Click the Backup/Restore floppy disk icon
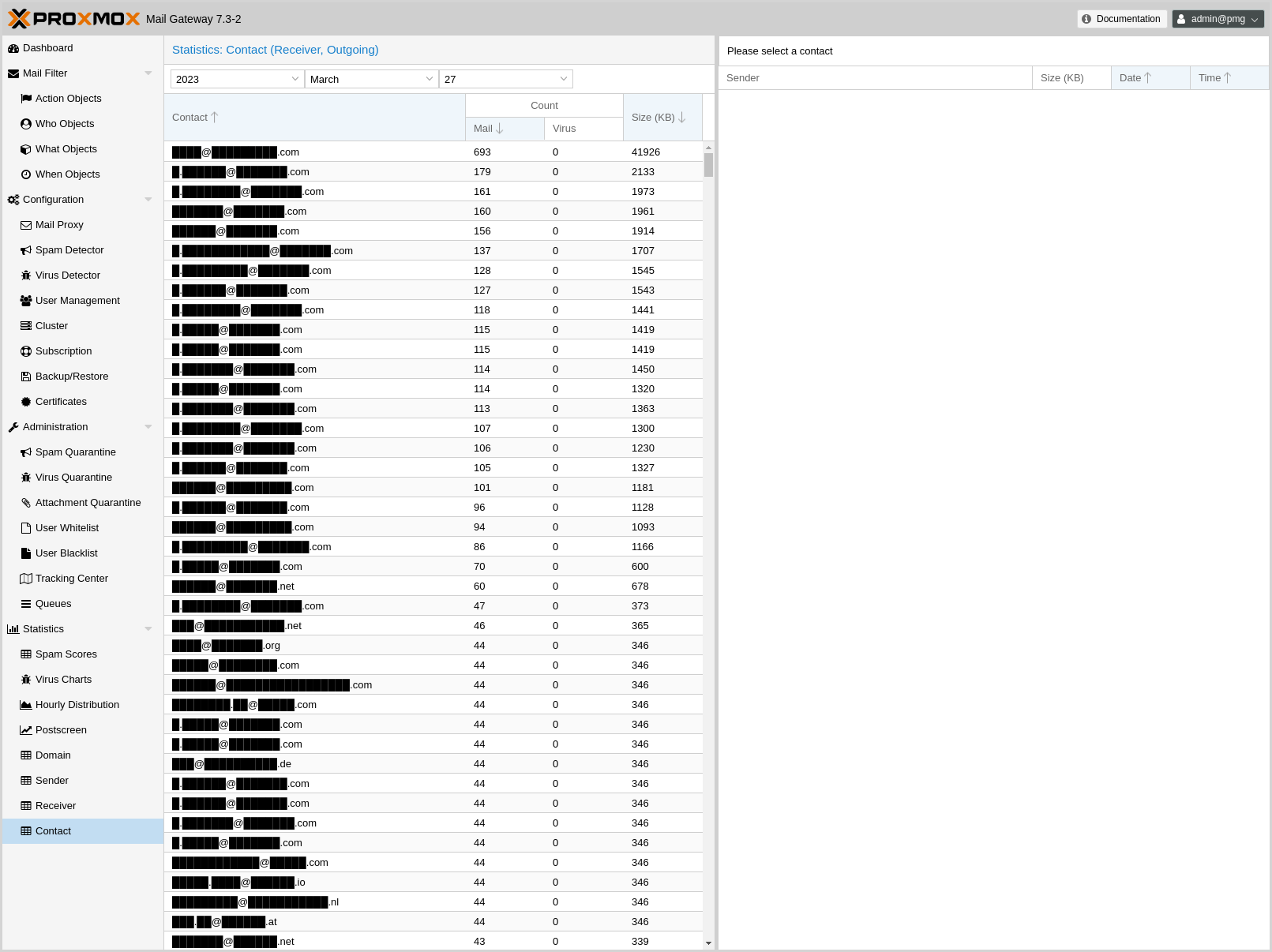The height and width of the screenshot is (952, 1272). pyautogui.click(x=26, y=377)
